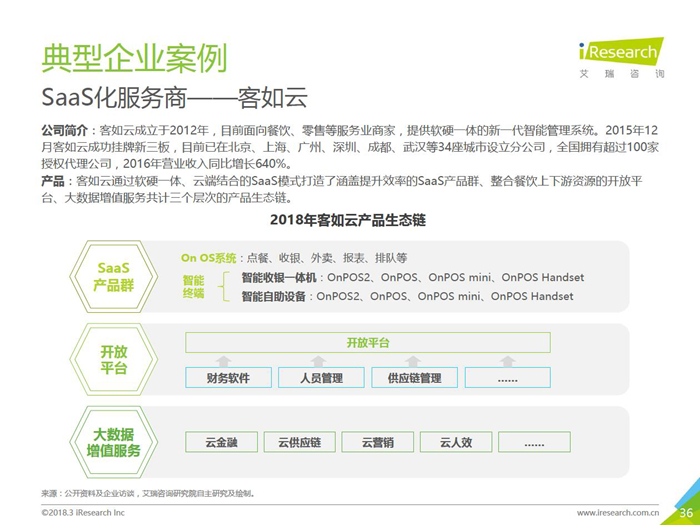Click the wide 开放平台 bar

pyautogui.click(x=368, y=343)
